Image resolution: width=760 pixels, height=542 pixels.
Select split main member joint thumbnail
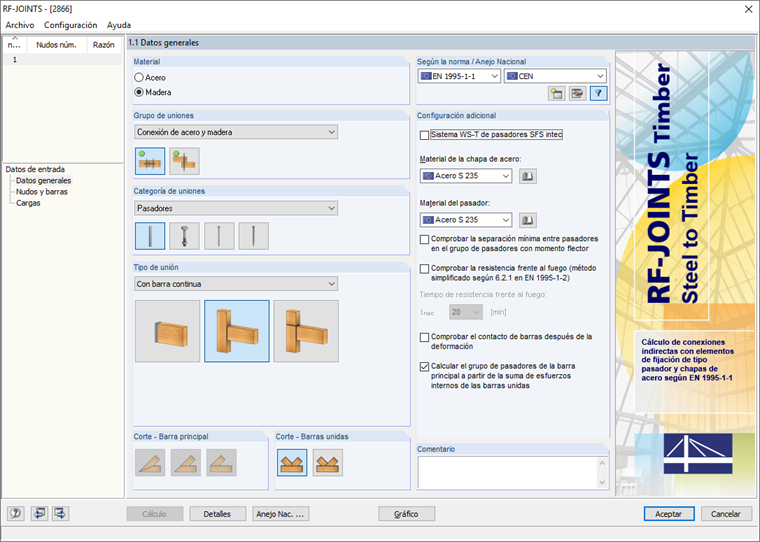pyautogui.click(x=306, y=331)
